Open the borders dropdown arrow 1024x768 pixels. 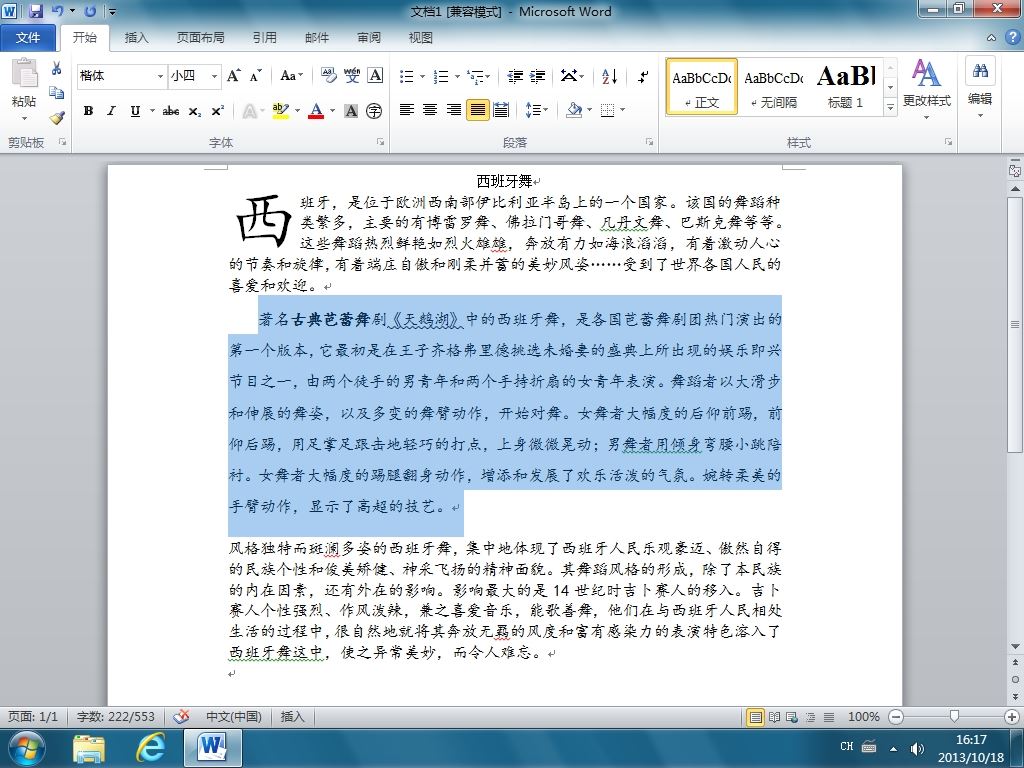(x=623, y=110)
